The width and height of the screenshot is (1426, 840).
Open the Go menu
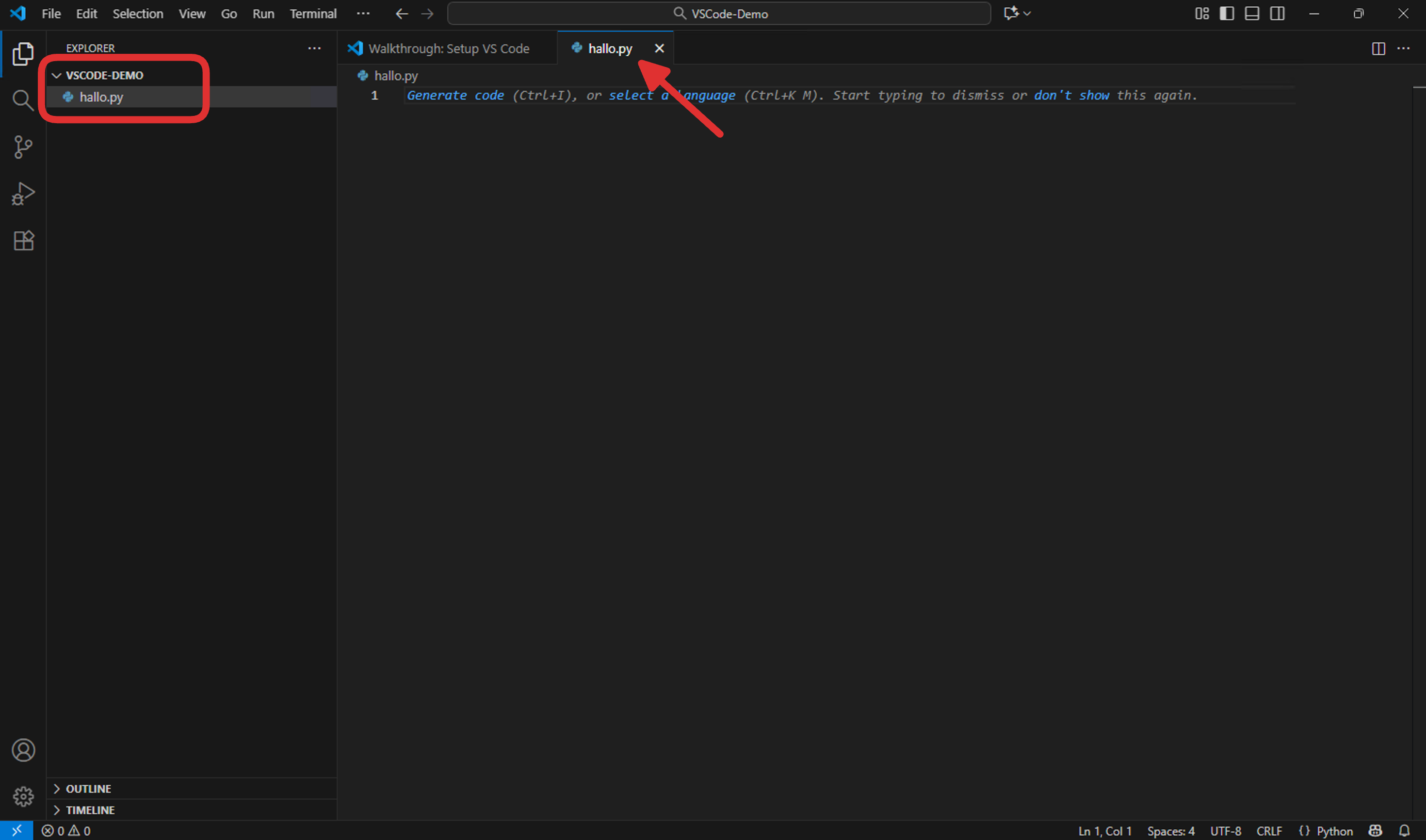coord(229,14)
